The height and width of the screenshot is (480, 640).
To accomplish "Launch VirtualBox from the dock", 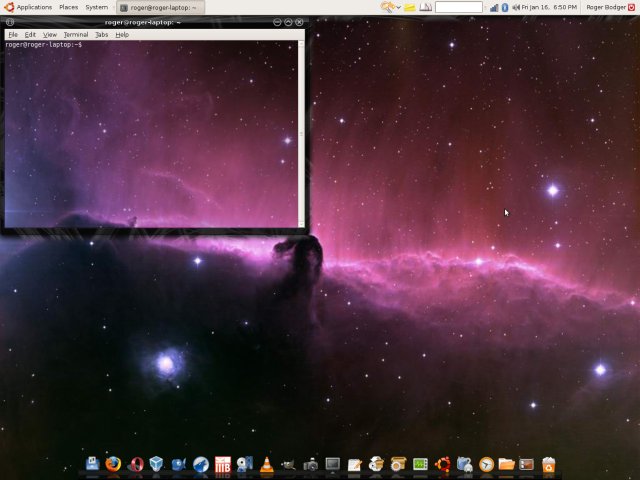I will [x=156, y=464].
